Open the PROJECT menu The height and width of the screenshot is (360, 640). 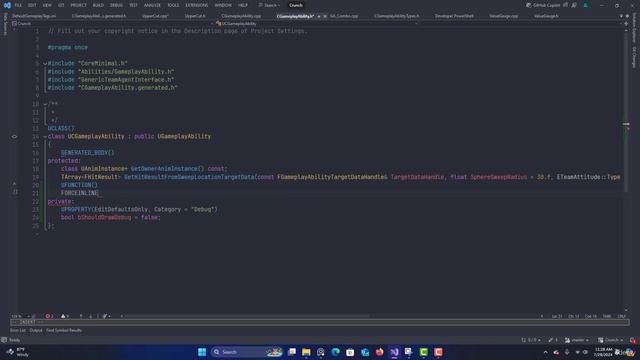point(78,5)
